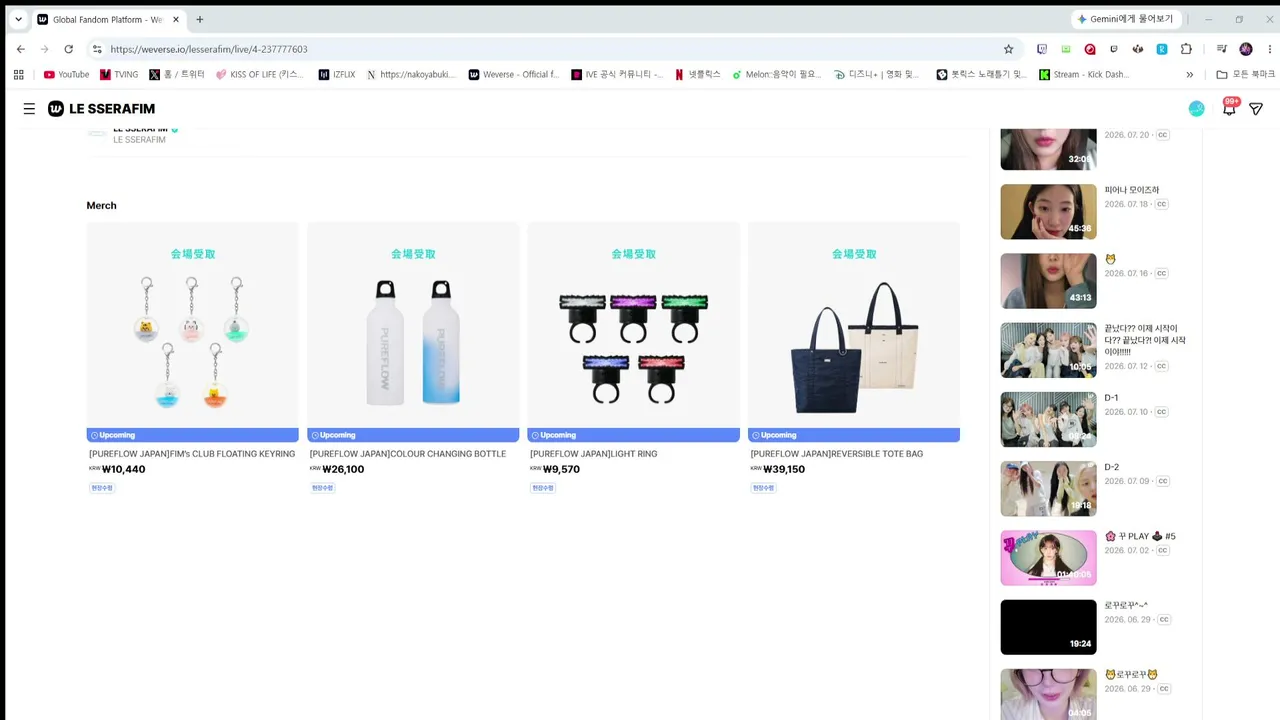
Task: Close the Global Fandom Platform tab
Action: tap(176, 19)
